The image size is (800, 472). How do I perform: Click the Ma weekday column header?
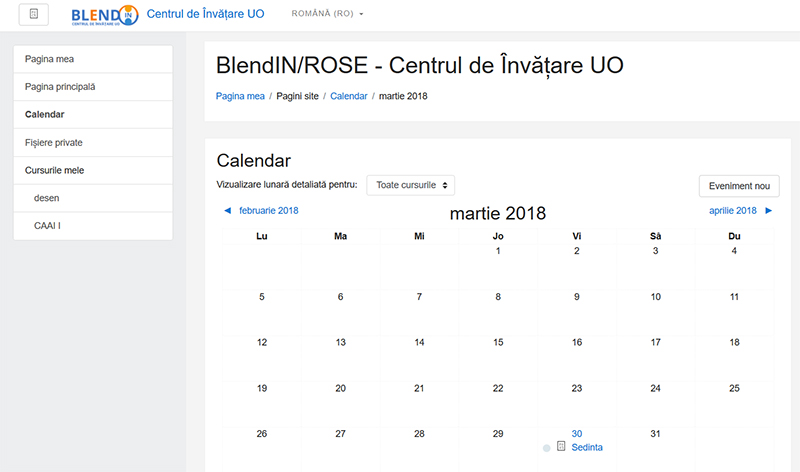coord(340,236)
